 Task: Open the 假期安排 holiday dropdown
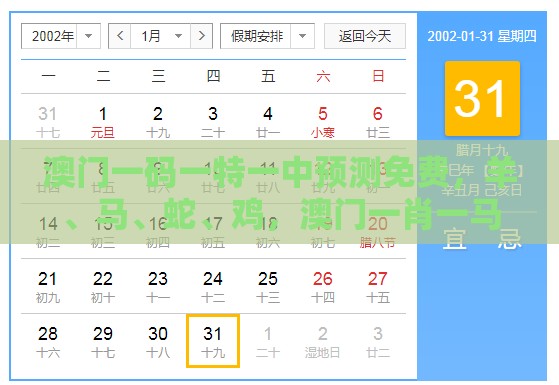coord(267,36)
